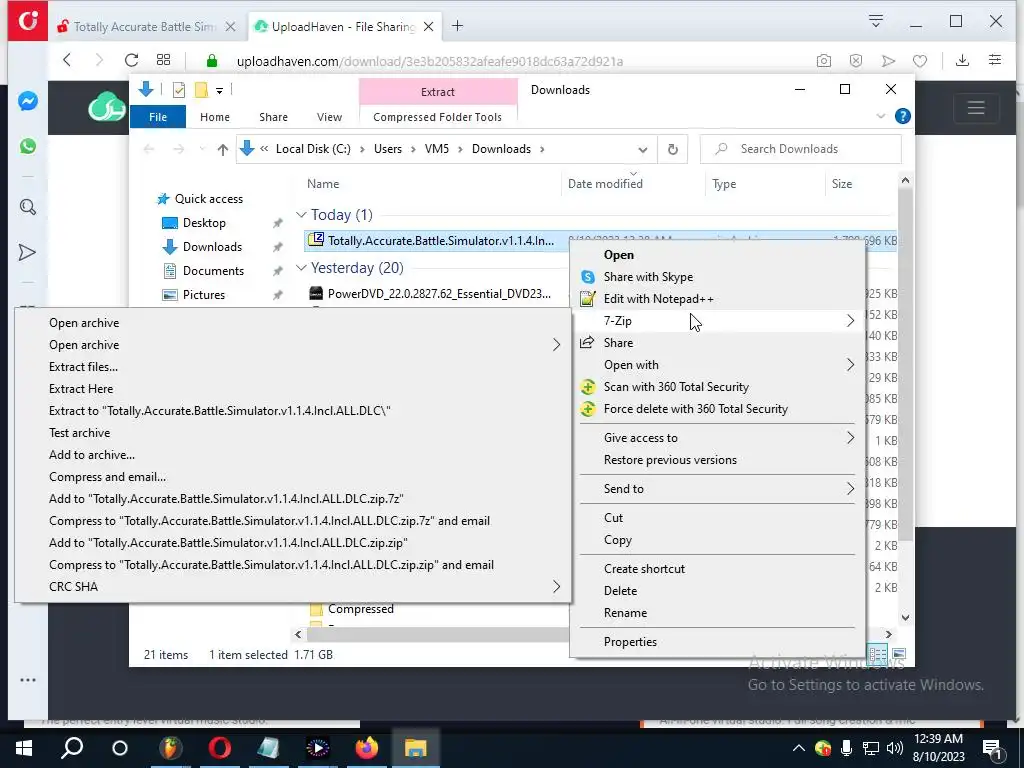This screenshot has width=1024, height=768.
Task: Choose Extract Here in 7-Zip menu
Action: 293,389
